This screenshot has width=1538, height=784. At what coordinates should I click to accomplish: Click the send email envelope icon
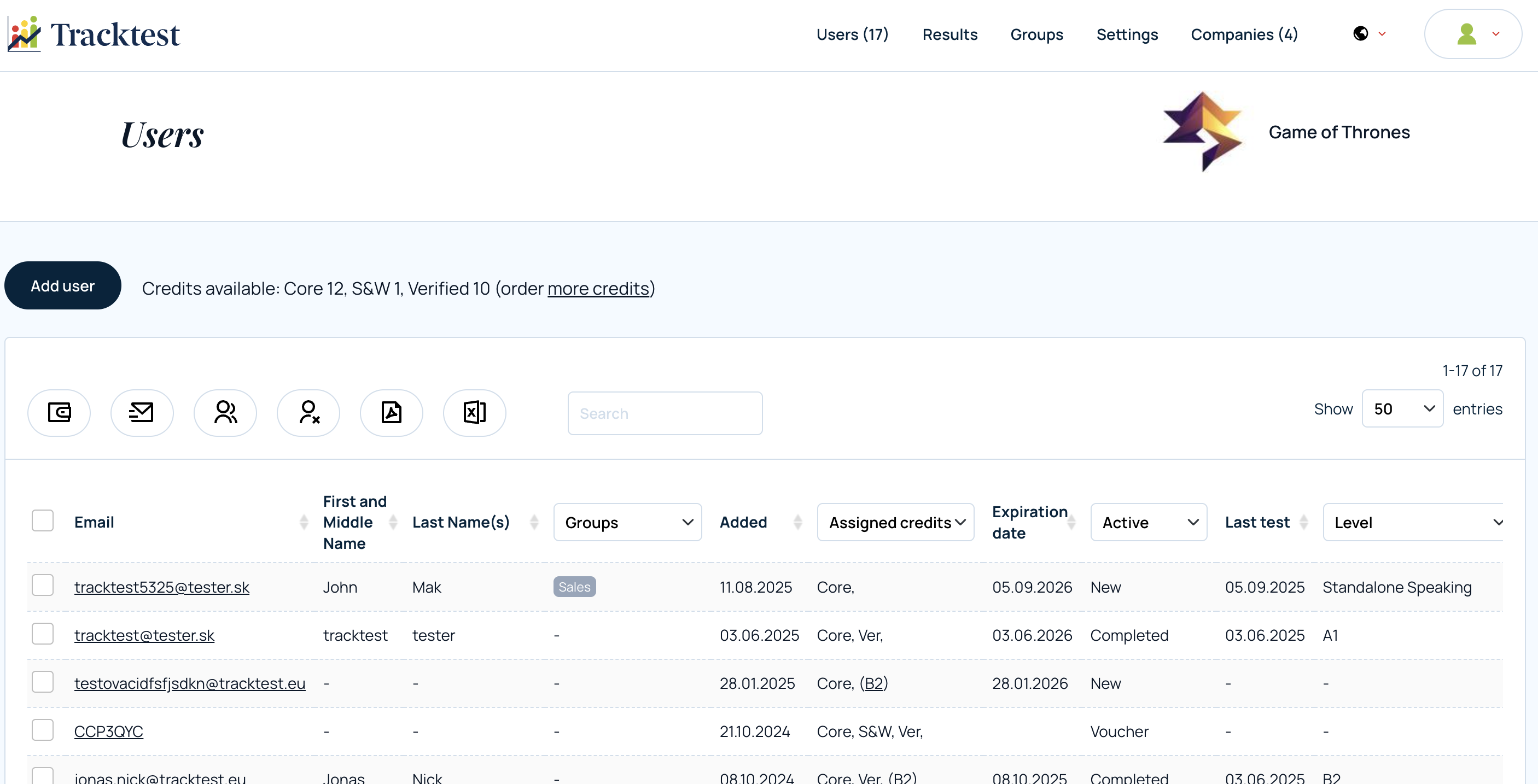click(x=142, y=412)
